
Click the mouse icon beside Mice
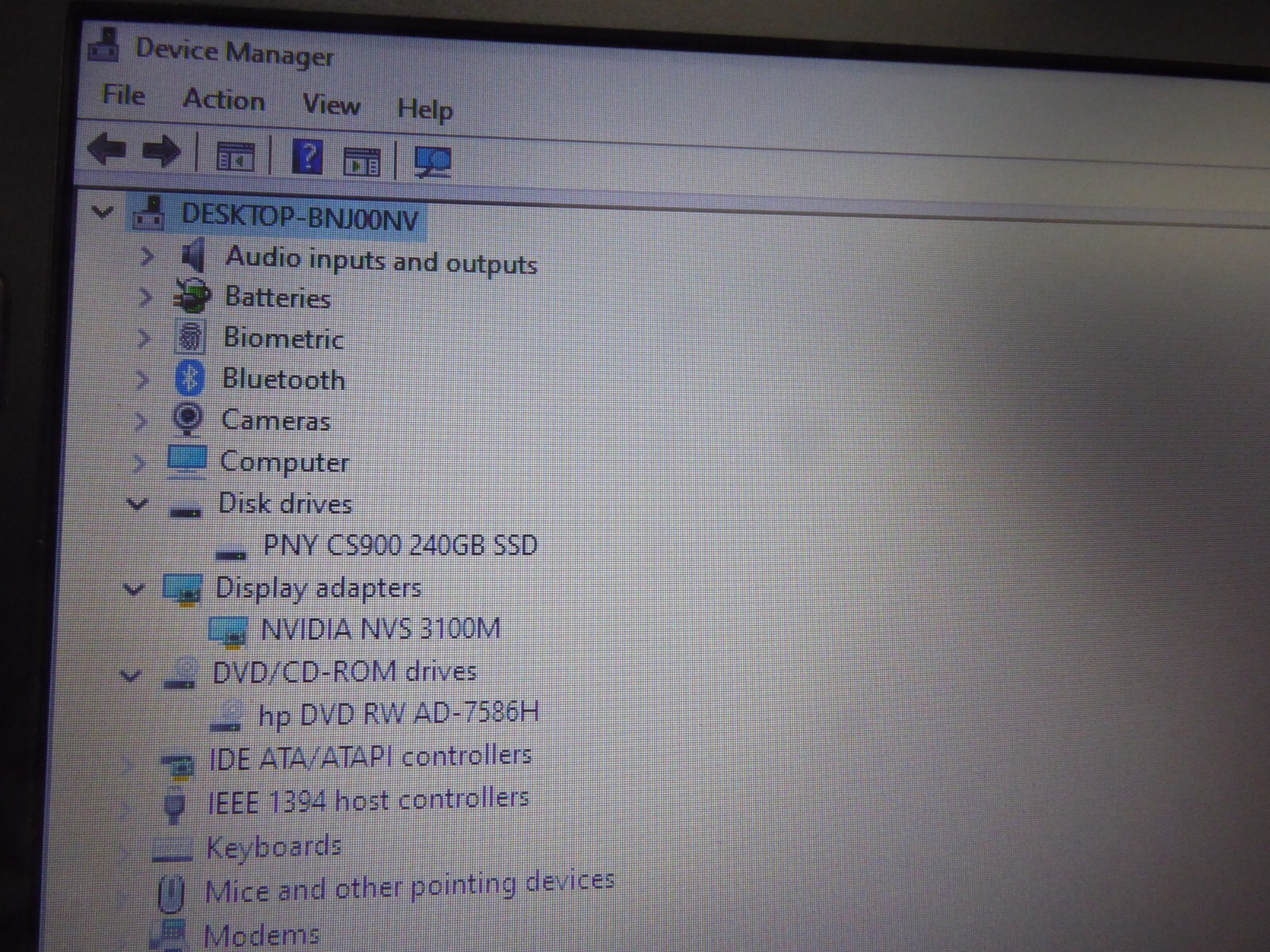[x=171, y=893]
